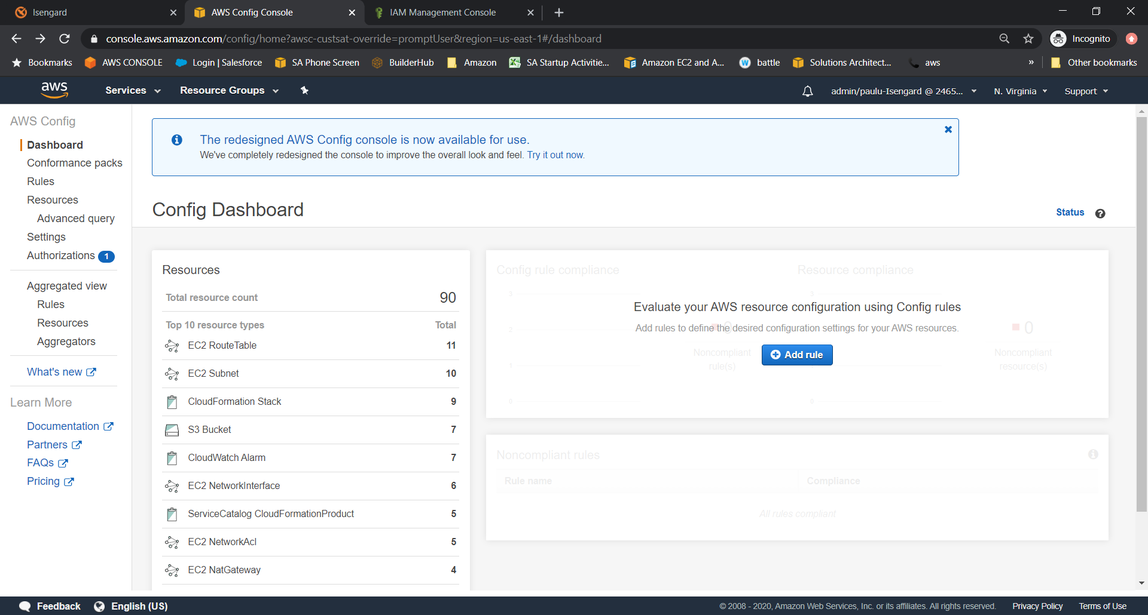Viewport: 1148px width, 615px height.
Task: Click the Aggregated view sidebar heading
Action: coord(67,286)
